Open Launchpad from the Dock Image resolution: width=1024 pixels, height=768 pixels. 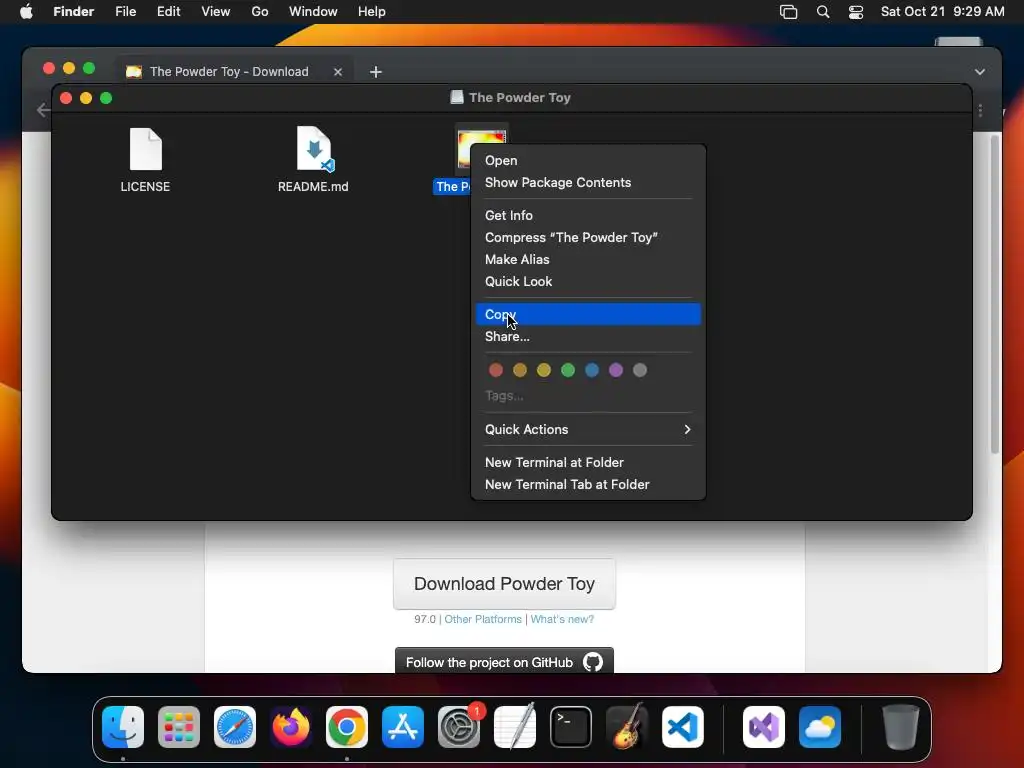coord(179,727)
